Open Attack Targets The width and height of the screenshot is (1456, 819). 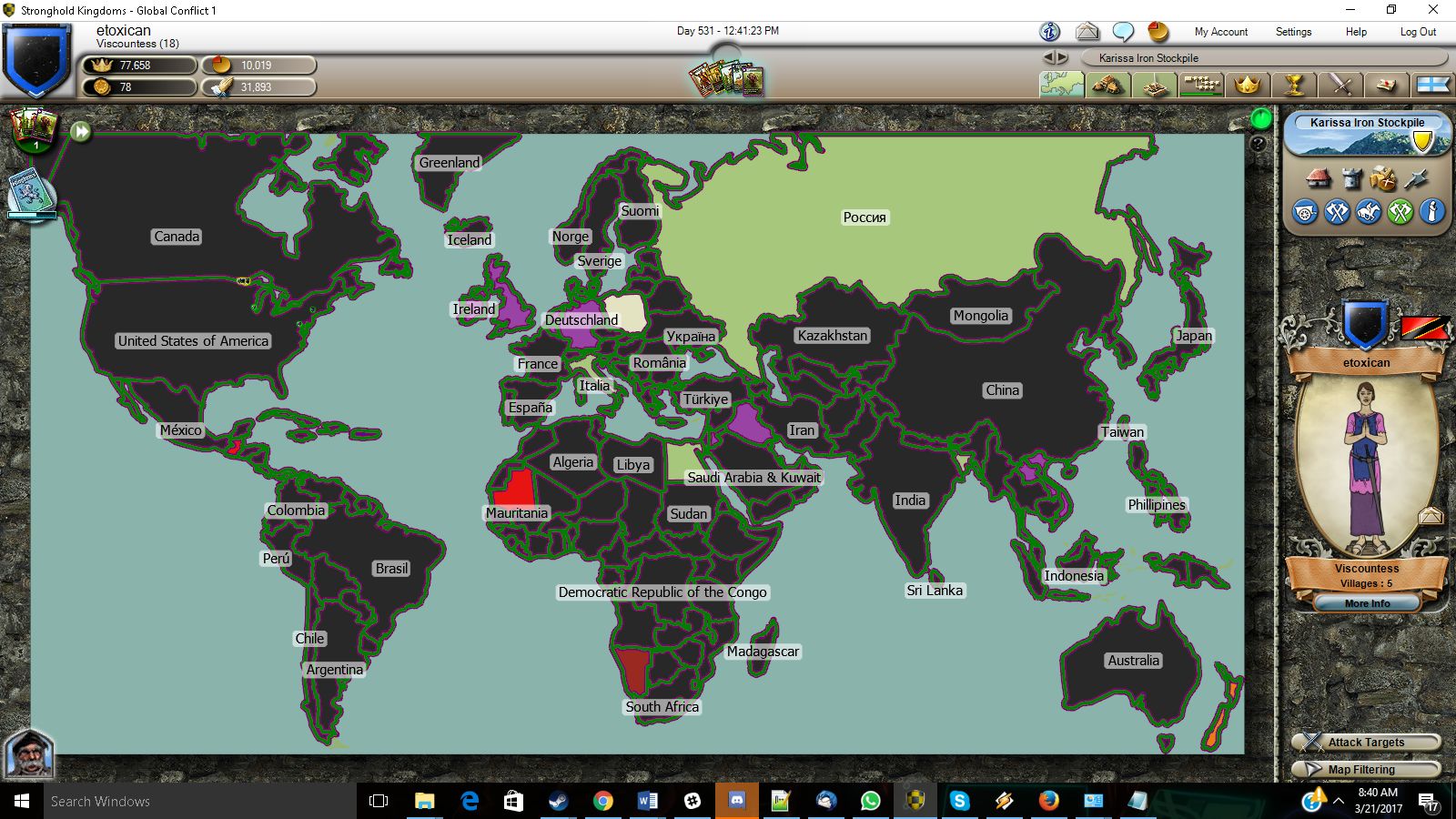[1366, 743]
